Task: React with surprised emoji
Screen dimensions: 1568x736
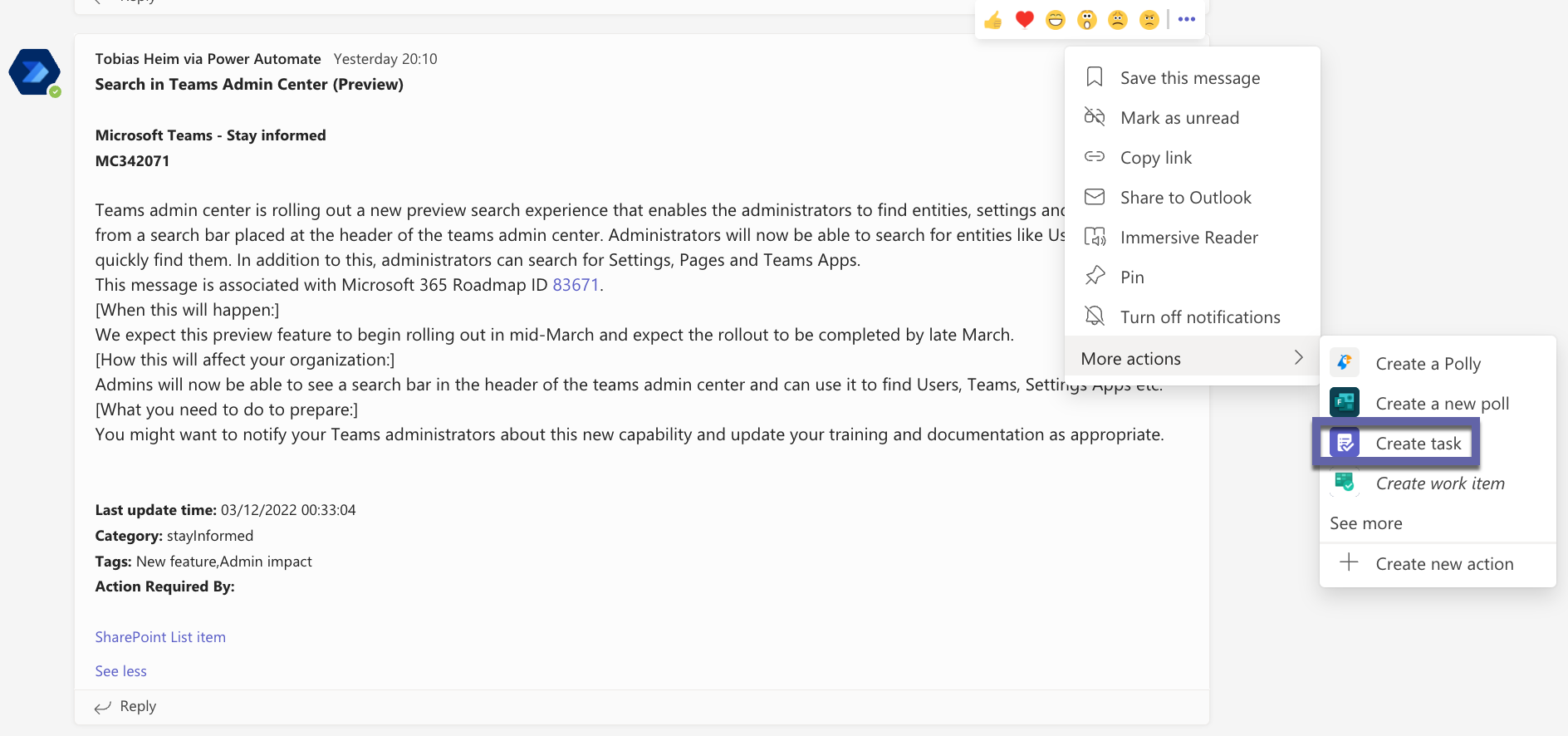Action: coord(1087,20)
